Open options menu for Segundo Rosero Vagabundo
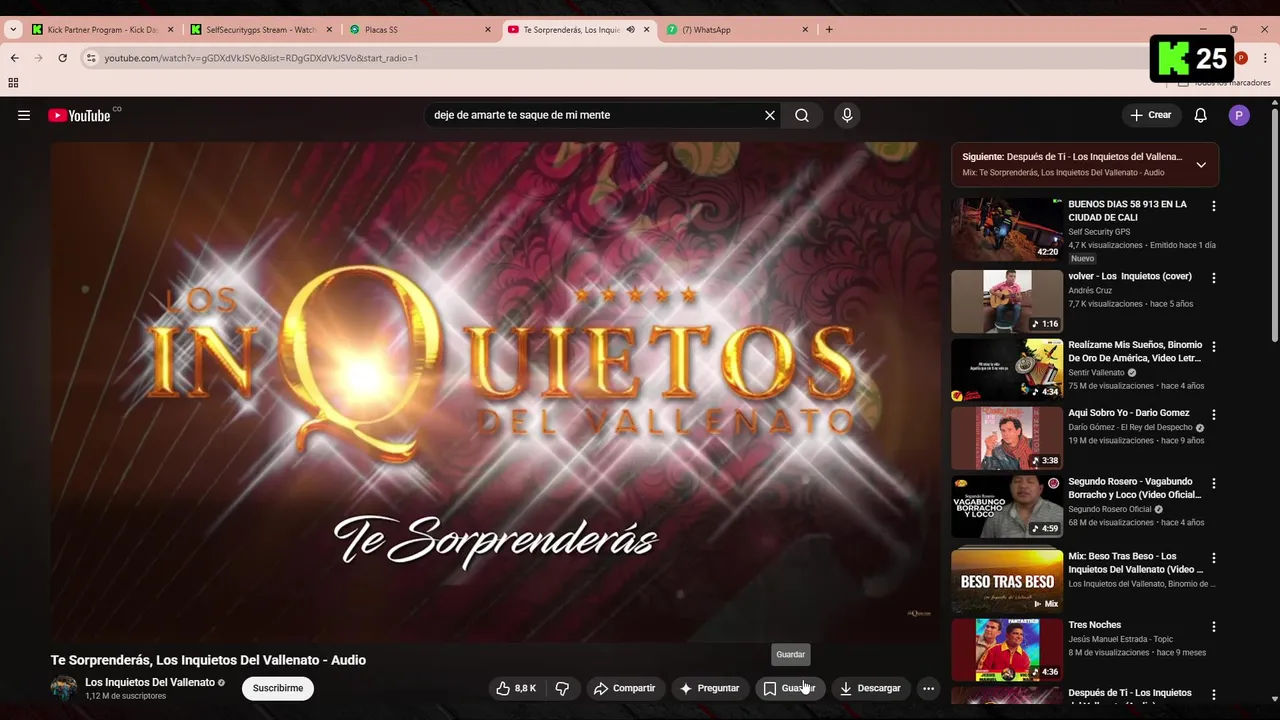Viewport: 1280px width, 720px height. click(x=1214, y=484)
